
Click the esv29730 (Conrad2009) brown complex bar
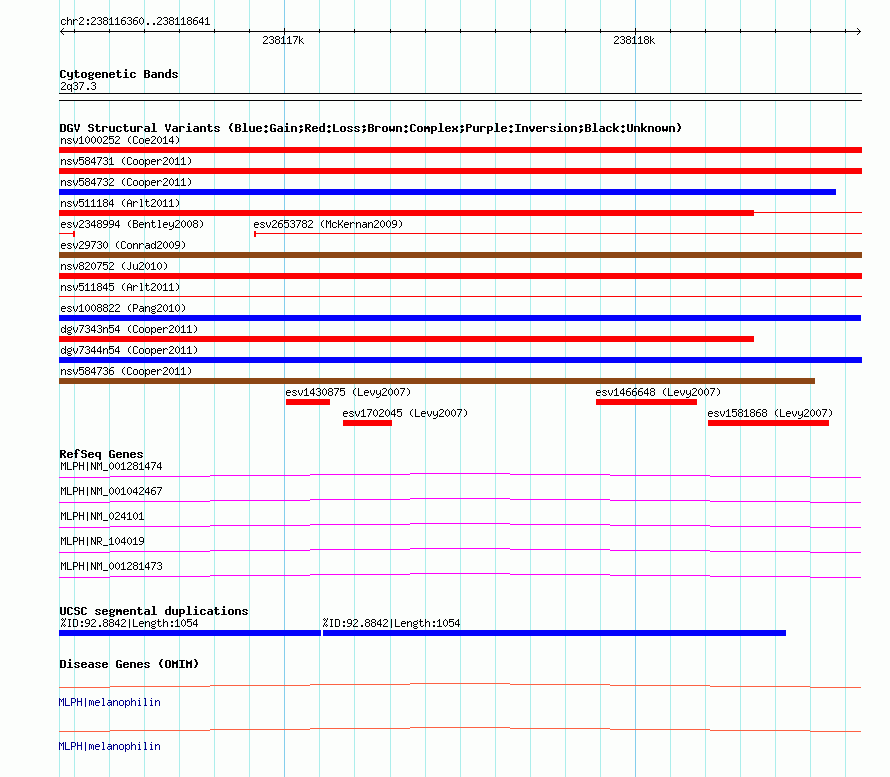460,255
